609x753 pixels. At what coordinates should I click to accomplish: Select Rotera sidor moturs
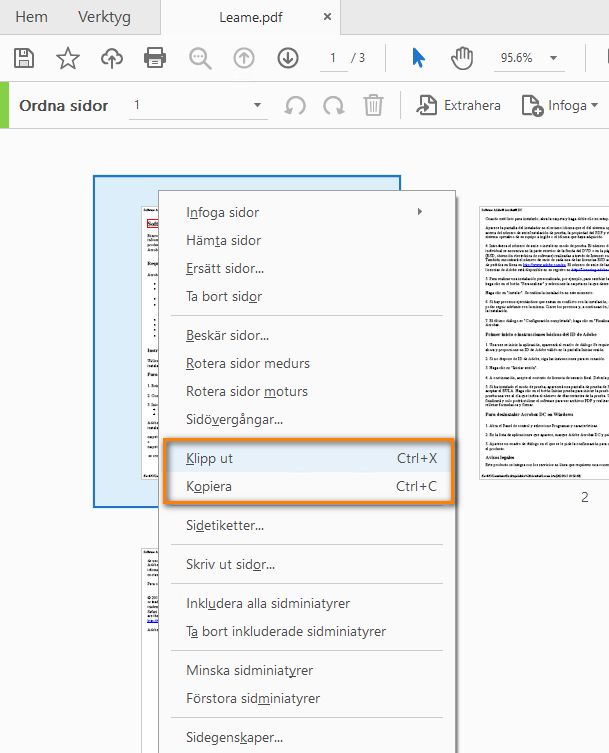306,391
